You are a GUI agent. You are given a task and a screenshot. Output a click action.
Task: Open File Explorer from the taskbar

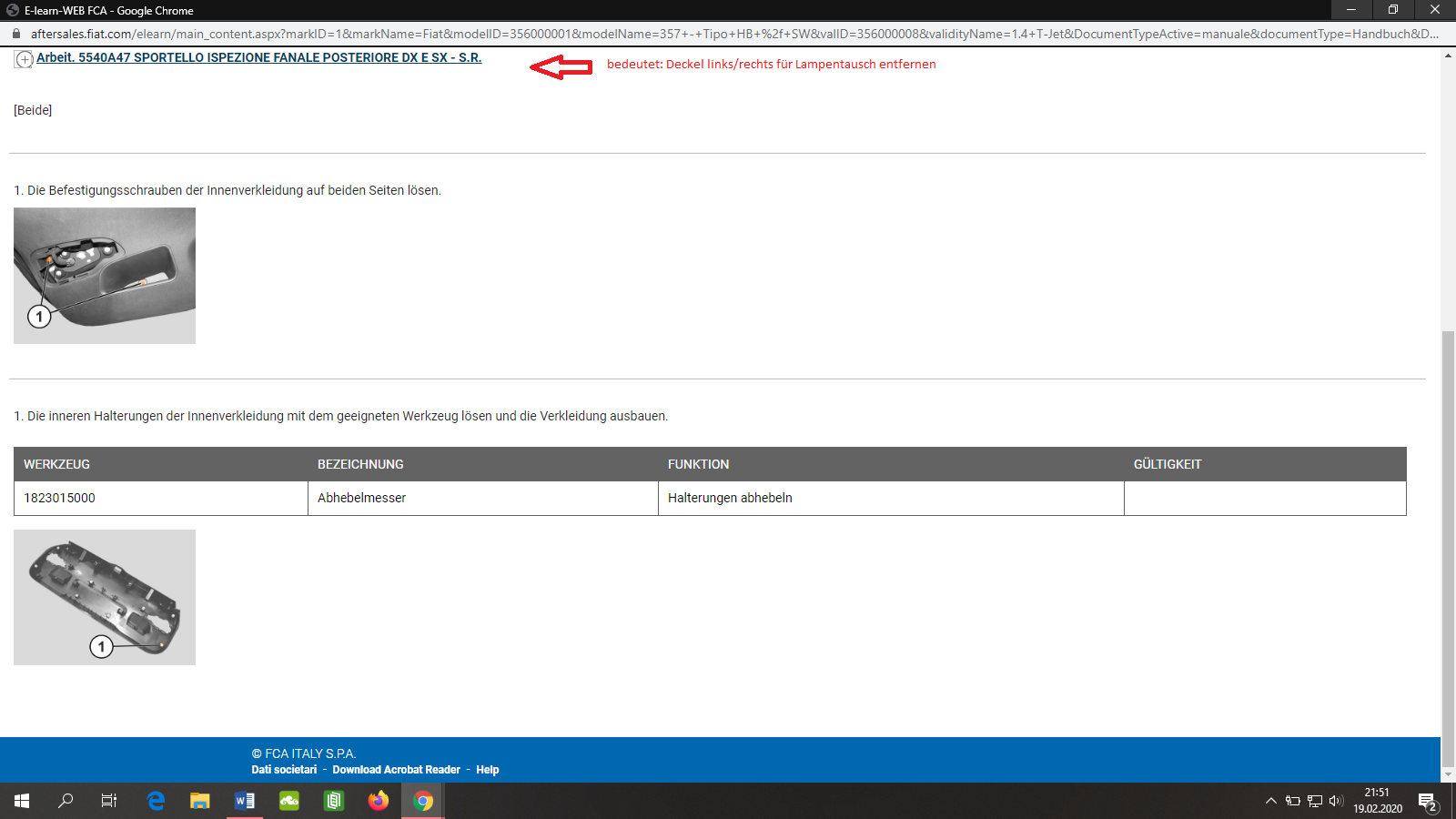click(200, 801)
